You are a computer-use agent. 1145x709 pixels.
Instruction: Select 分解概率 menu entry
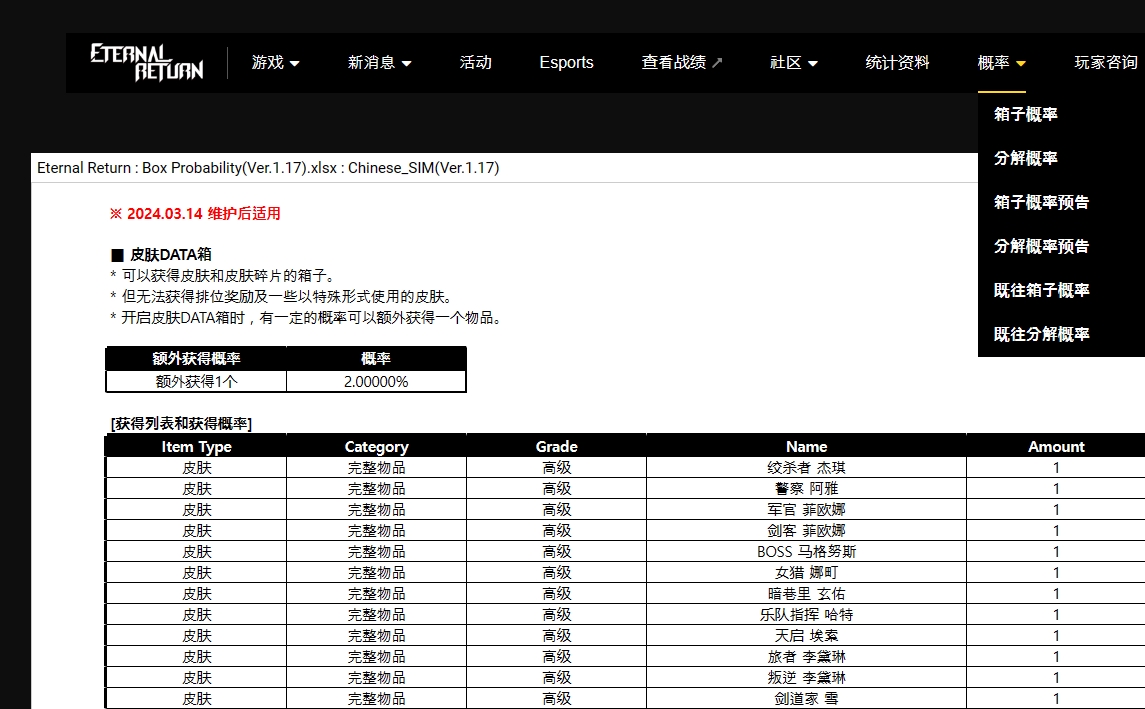tap(1025, 158)
